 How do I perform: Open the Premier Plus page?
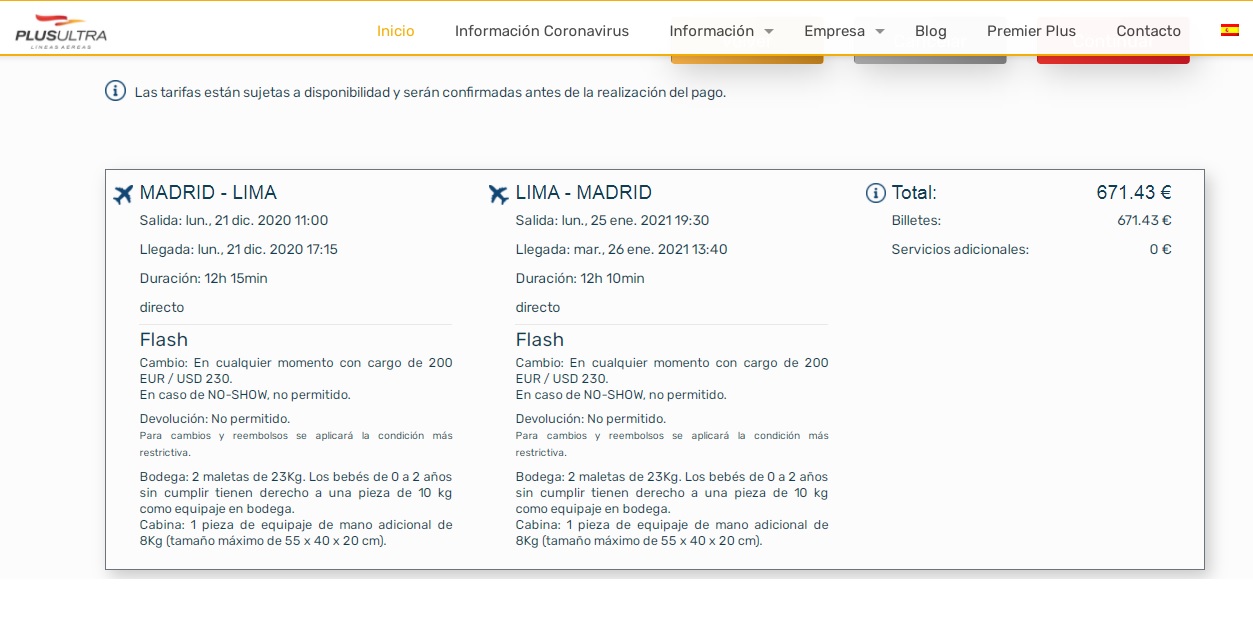tap(1032, 31)
